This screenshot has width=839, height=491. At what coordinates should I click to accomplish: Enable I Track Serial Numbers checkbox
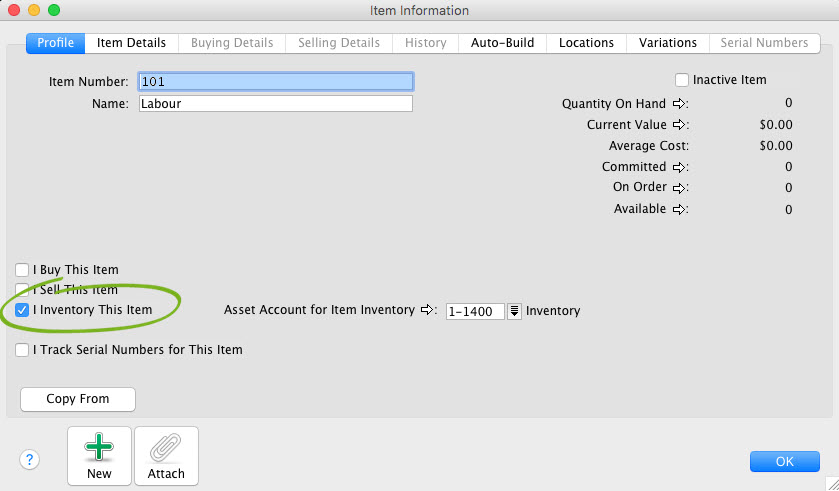(x=22, y=350)
